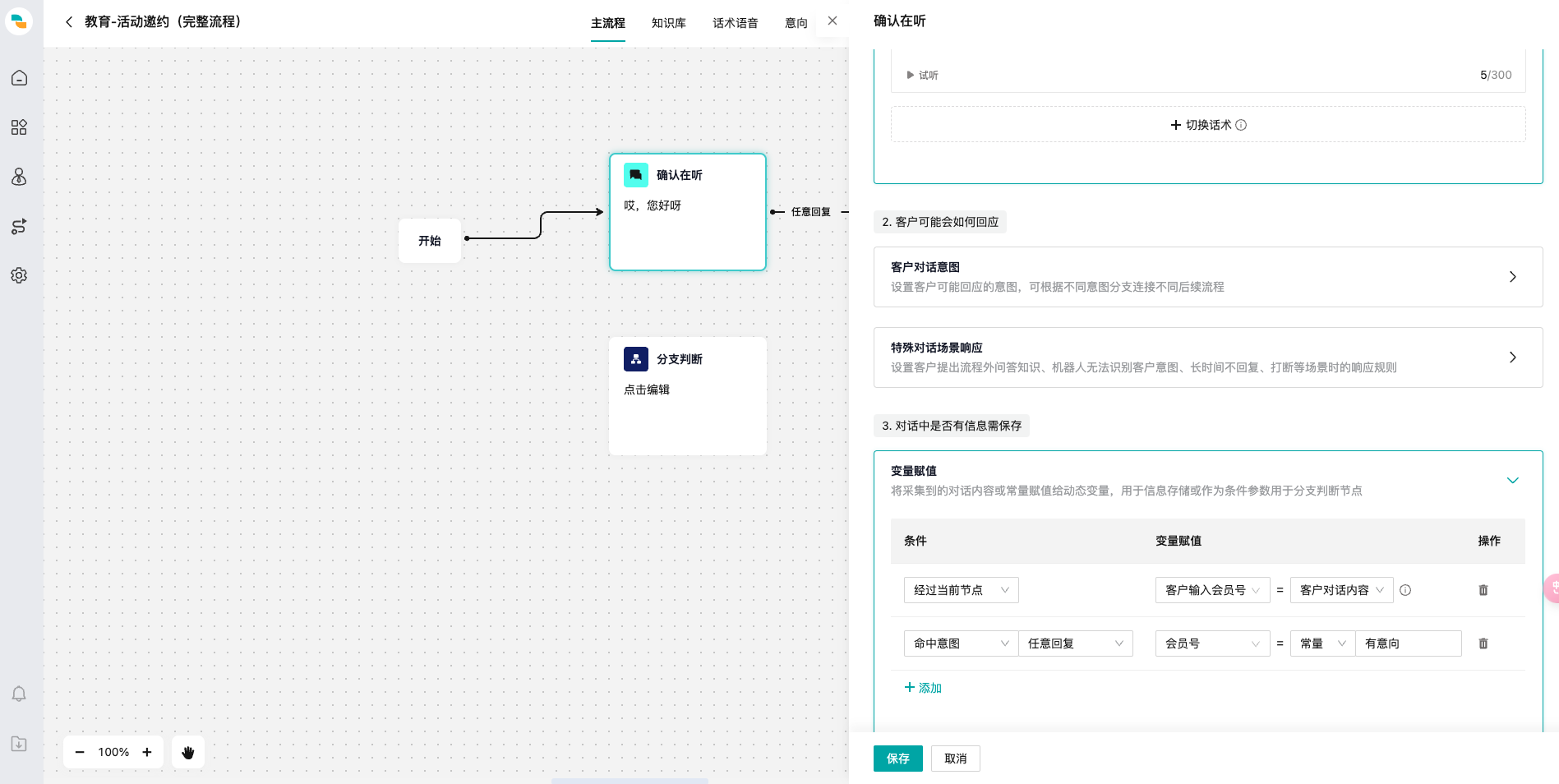The image size is (1559, 784).
Task: Select the 分支判断 node on canvas
Action: click(x=688, y=396)
